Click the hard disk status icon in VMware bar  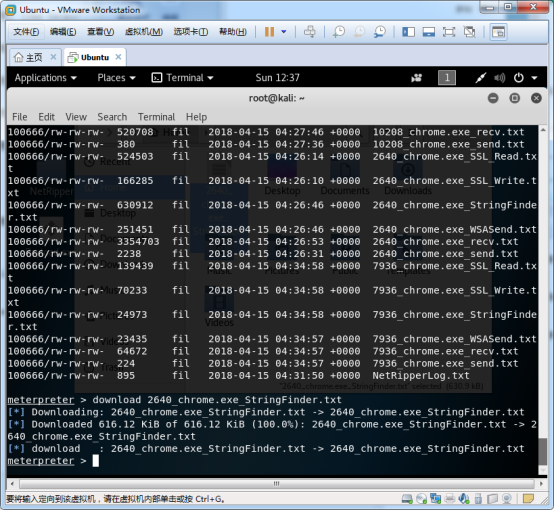[407, 499]
